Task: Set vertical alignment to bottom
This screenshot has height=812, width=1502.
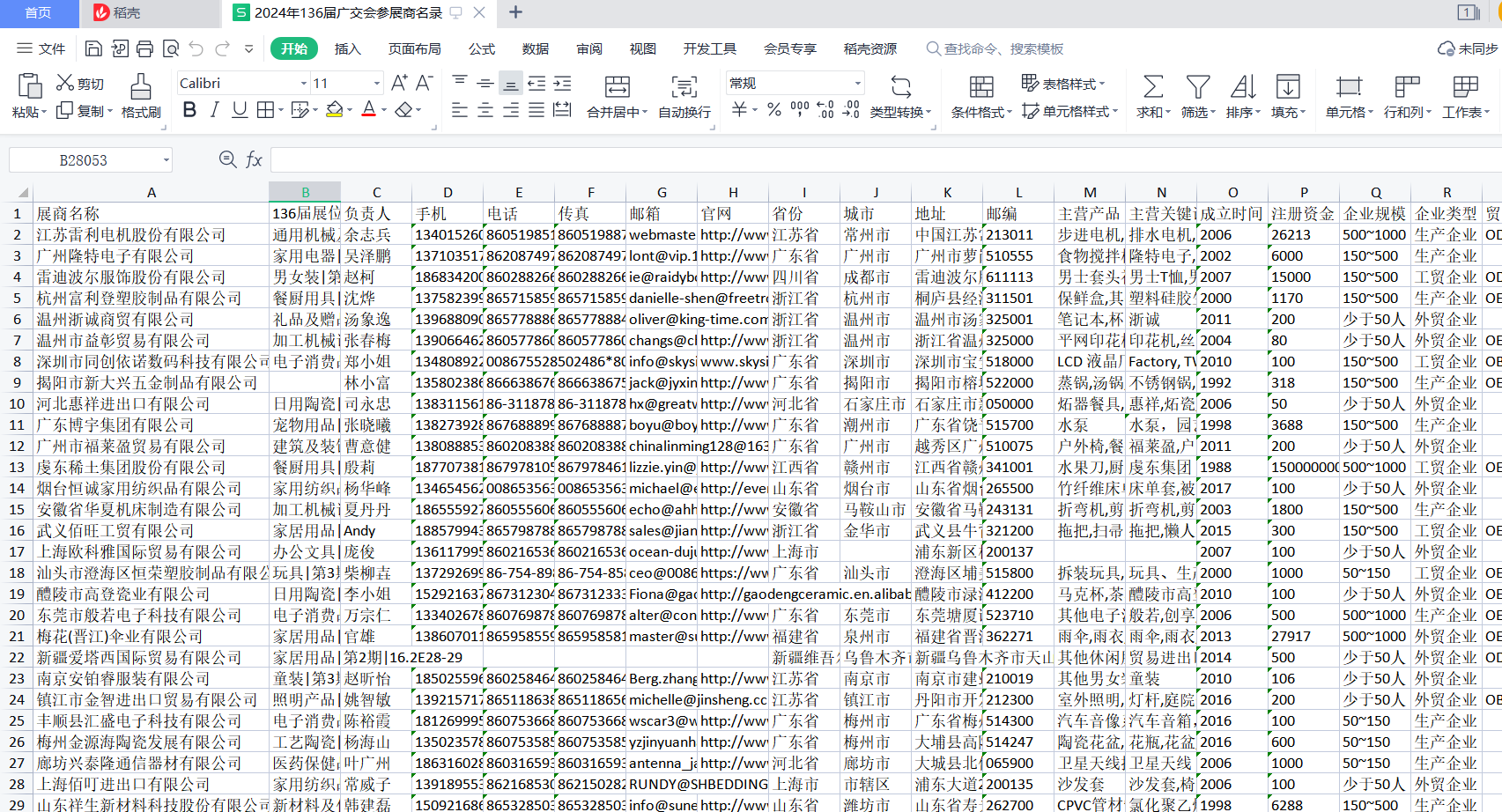Action: click(510, 83)
